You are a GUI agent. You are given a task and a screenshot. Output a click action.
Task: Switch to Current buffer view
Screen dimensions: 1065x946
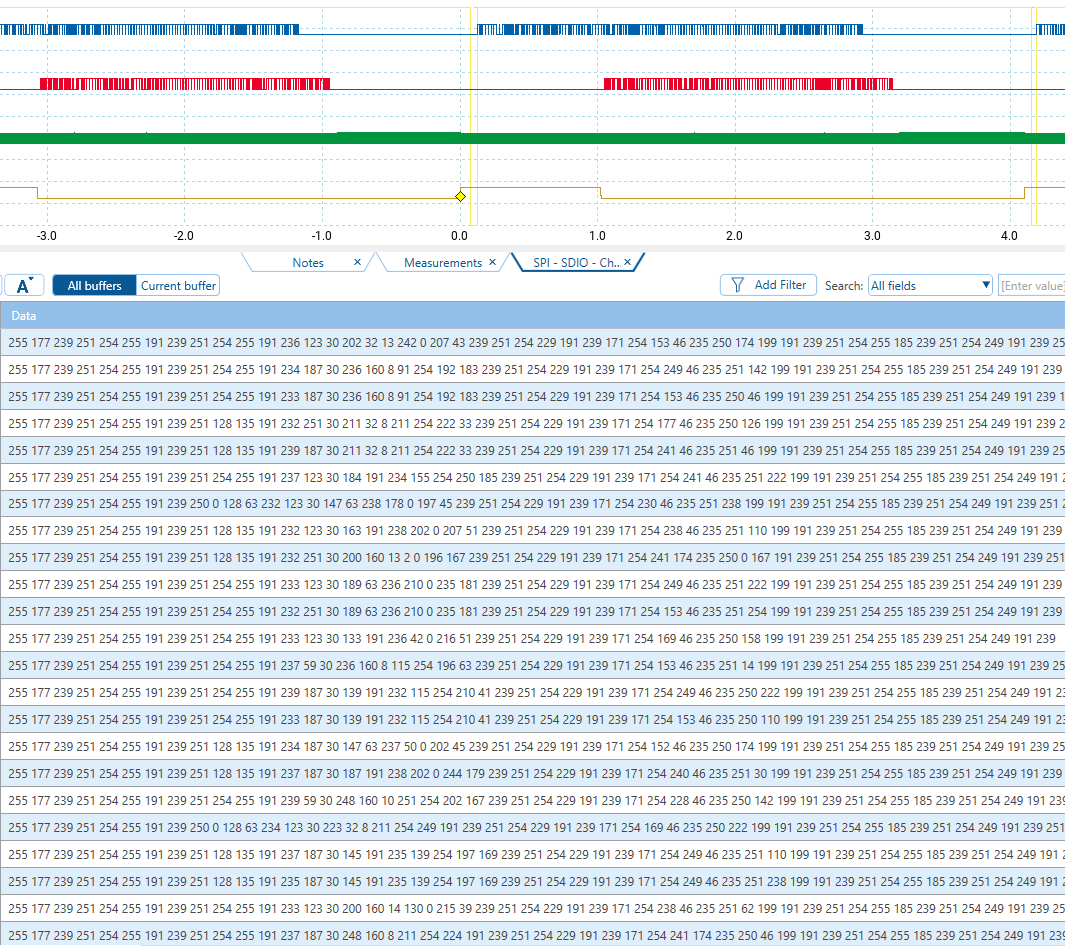click(x=178, y=286)
